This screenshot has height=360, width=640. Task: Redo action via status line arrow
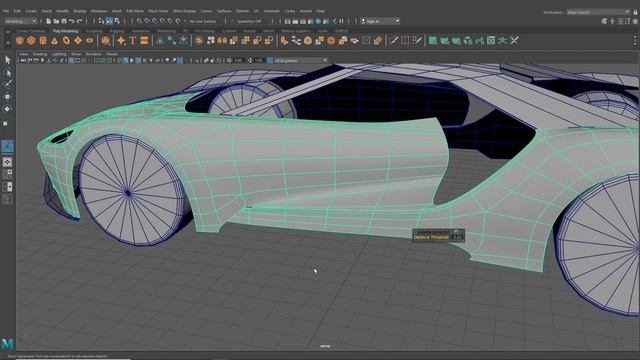coord(80,21)
